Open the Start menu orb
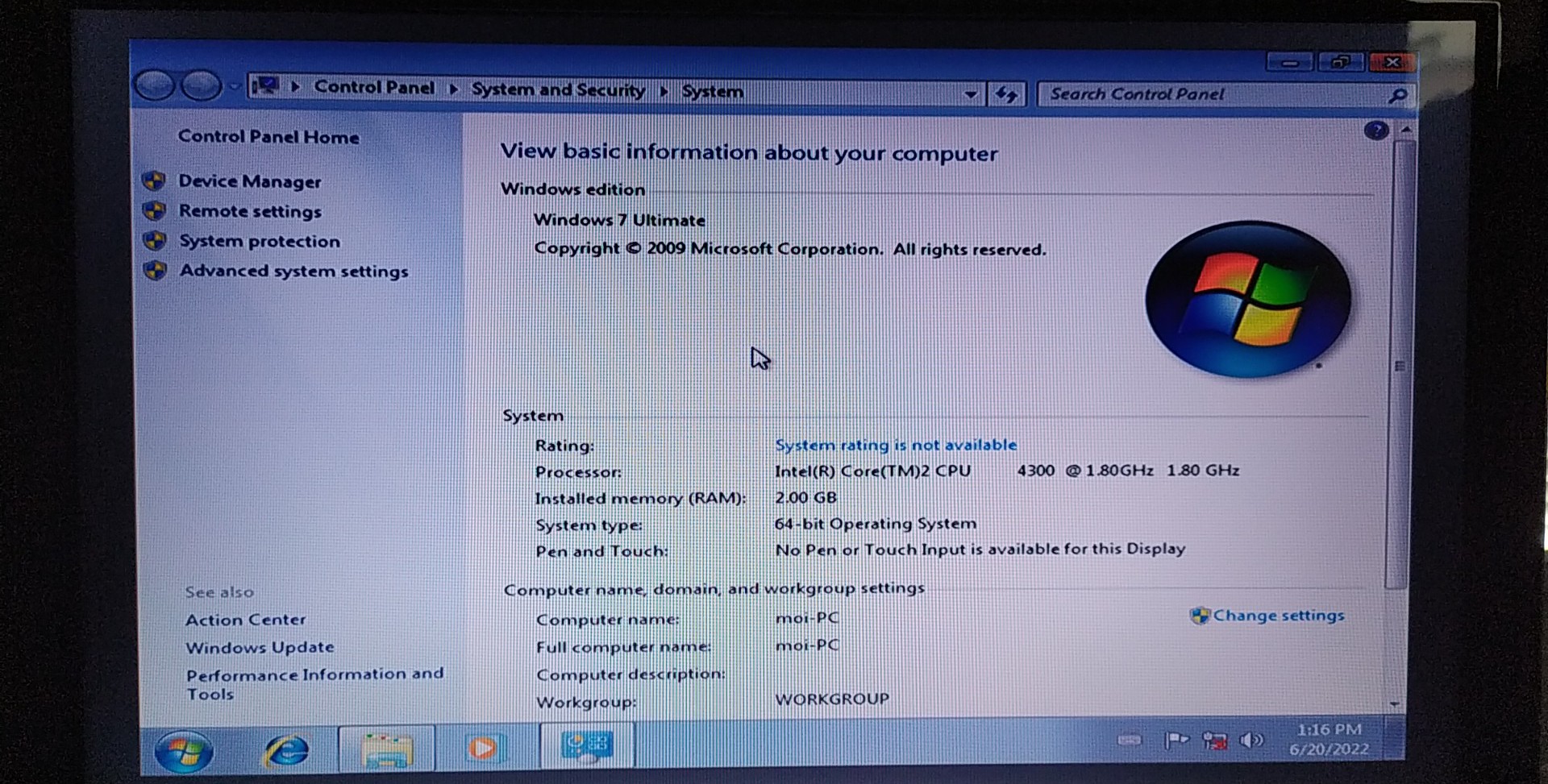1548x784 pixels. (184, 751)
